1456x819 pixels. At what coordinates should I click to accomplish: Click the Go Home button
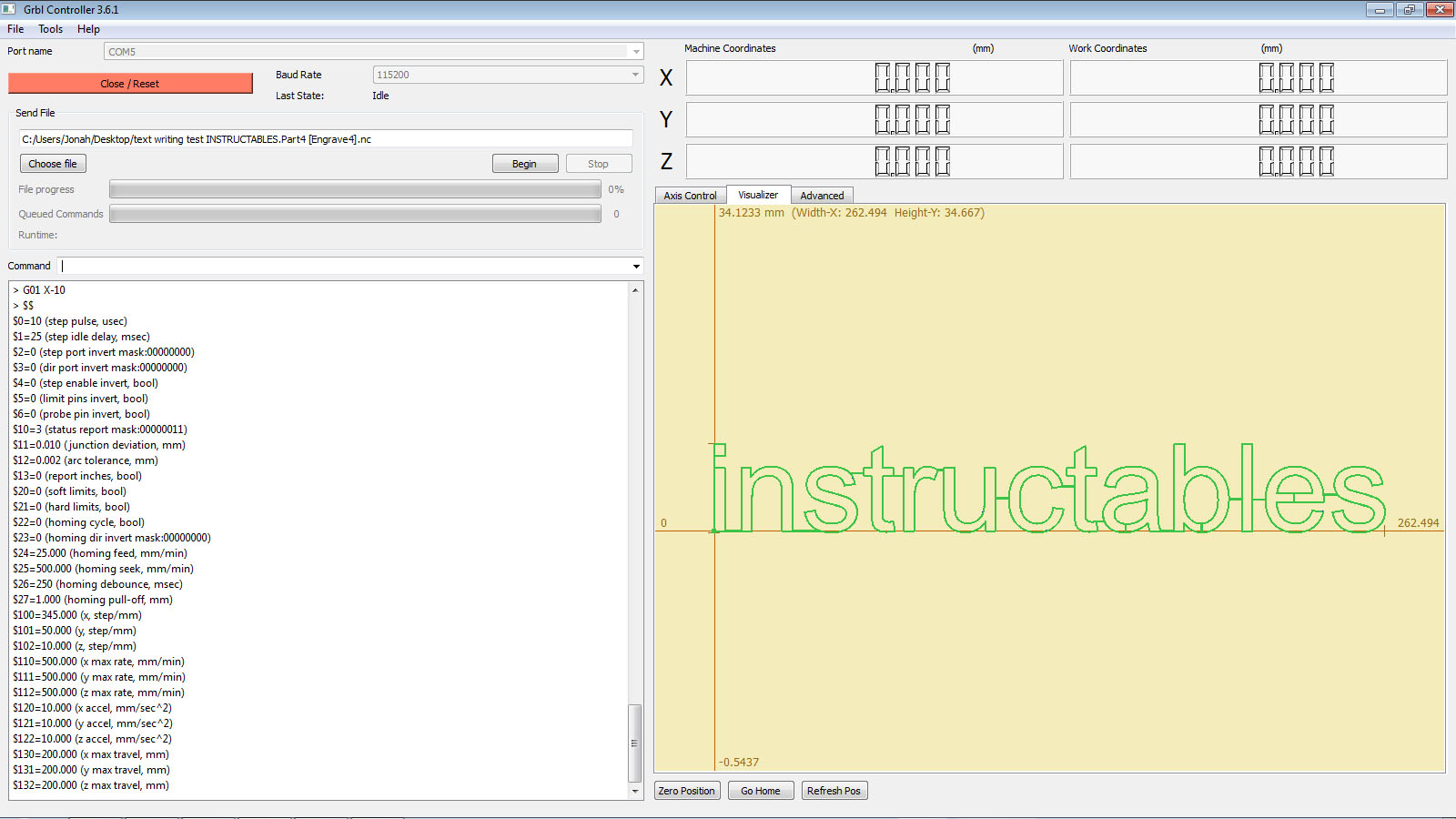click(760, 791)
